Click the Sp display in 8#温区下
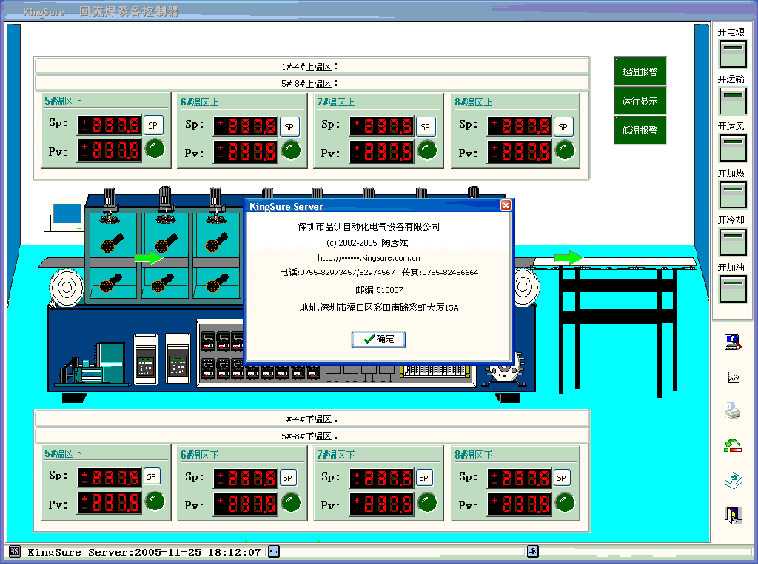Viewport: 758px width, 564px height. [x=519, y=478]
